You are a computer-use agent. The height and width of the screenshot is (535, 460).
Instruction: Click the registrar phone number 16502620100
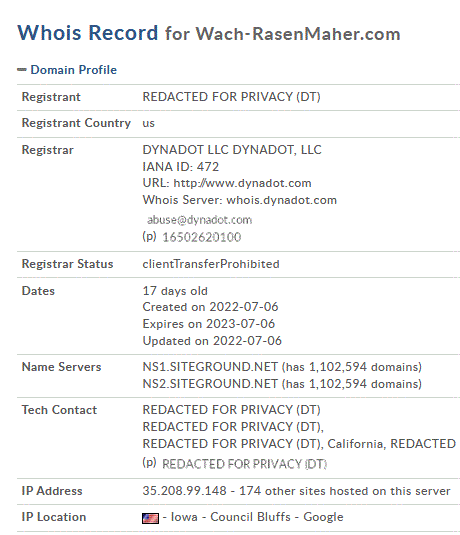point(202,237)
